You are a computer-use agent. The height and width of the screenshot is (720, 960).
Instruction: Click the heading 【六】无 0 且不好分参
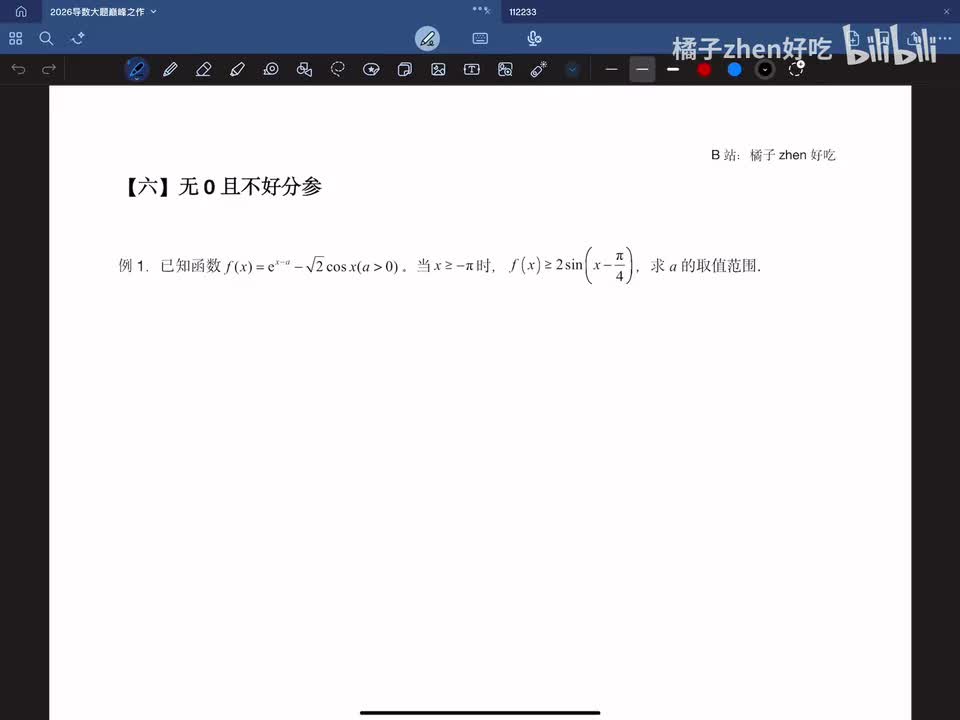coord(223,186)
